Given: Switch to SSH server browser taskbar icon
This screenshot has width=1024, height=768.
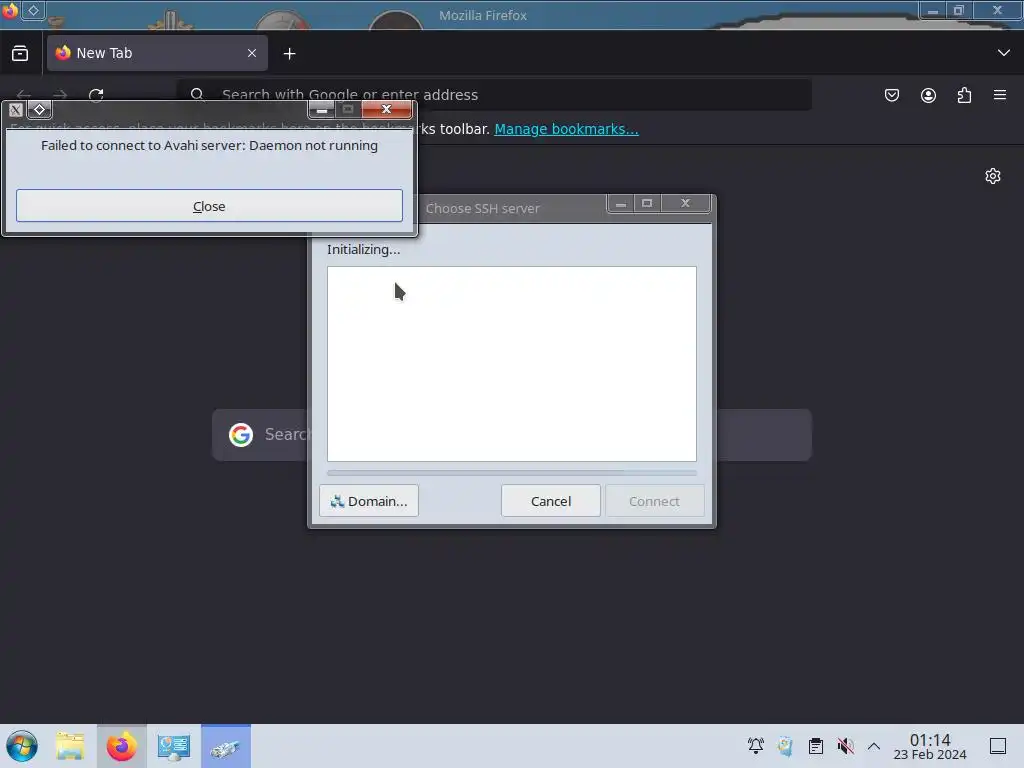Looking at the screenshot, I should point(226,746).
